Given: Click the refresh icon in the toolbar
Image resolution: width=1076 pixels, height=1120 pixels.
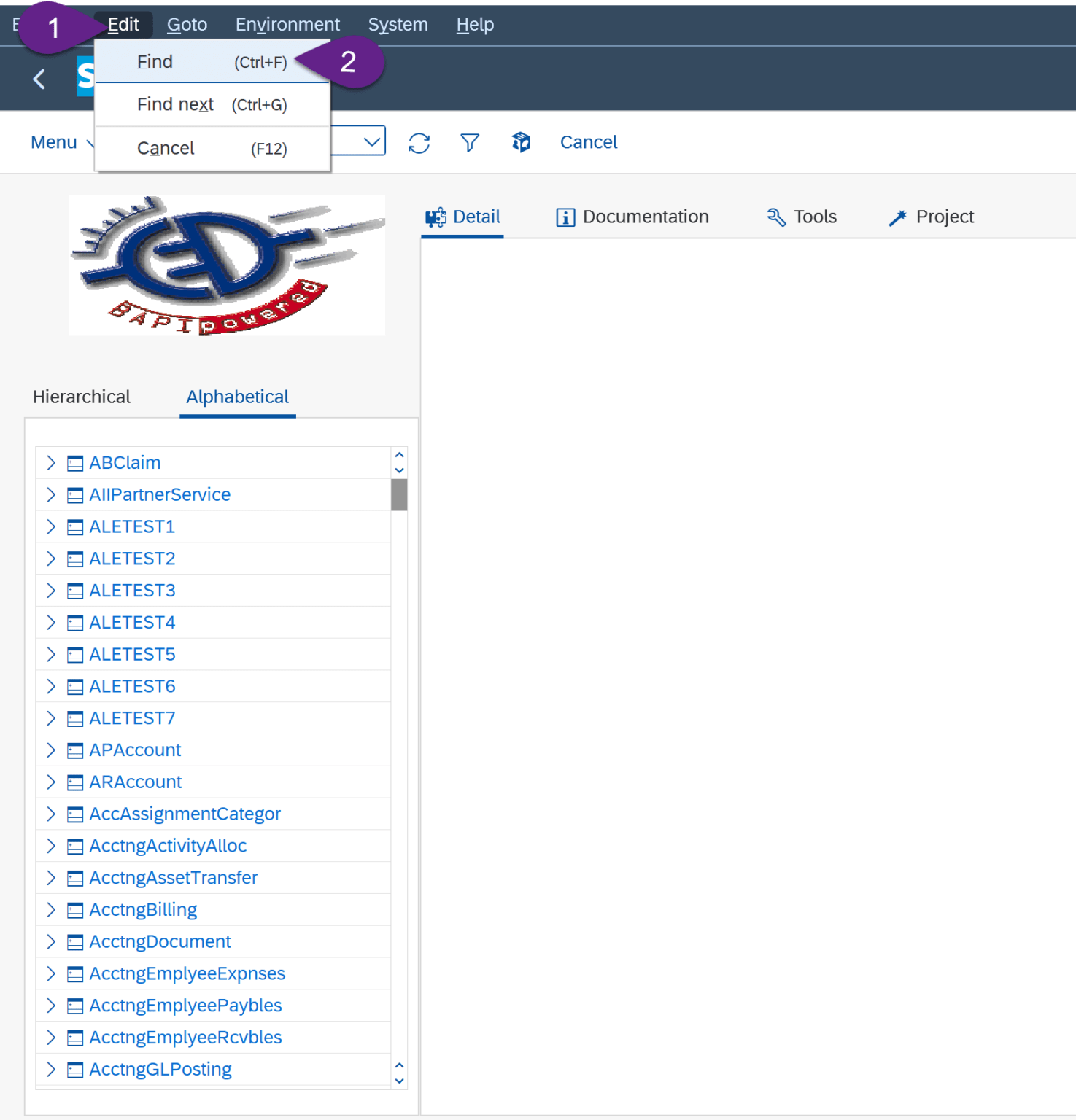Looking at the screenshot, I should (418, 141).
